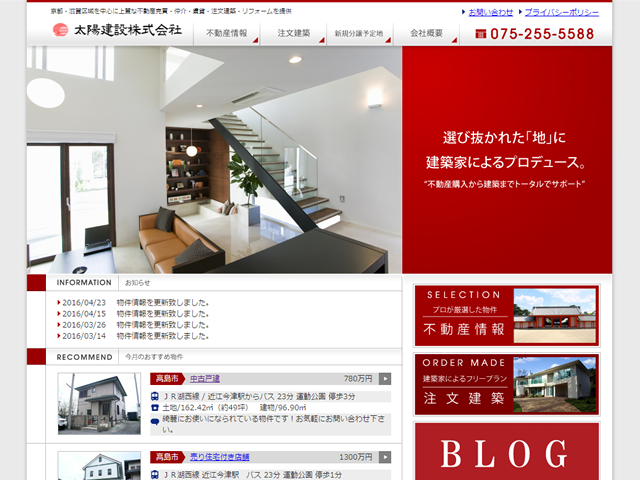Open the プライバシーポリシー link
The image size is (640, 480).
pyautogui.click(x=561, y=12)
